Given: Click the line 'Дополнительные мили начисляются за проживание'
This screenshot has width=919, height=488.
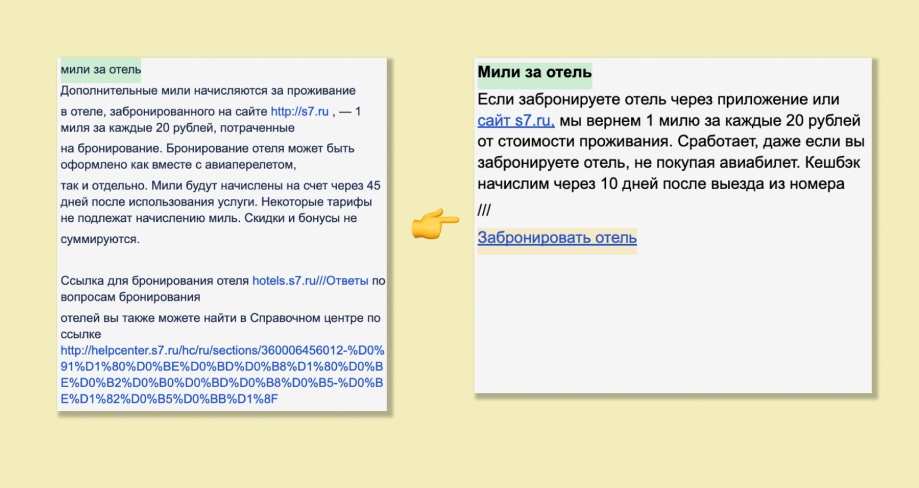Looking at the screenshot, I should point(208,91).
